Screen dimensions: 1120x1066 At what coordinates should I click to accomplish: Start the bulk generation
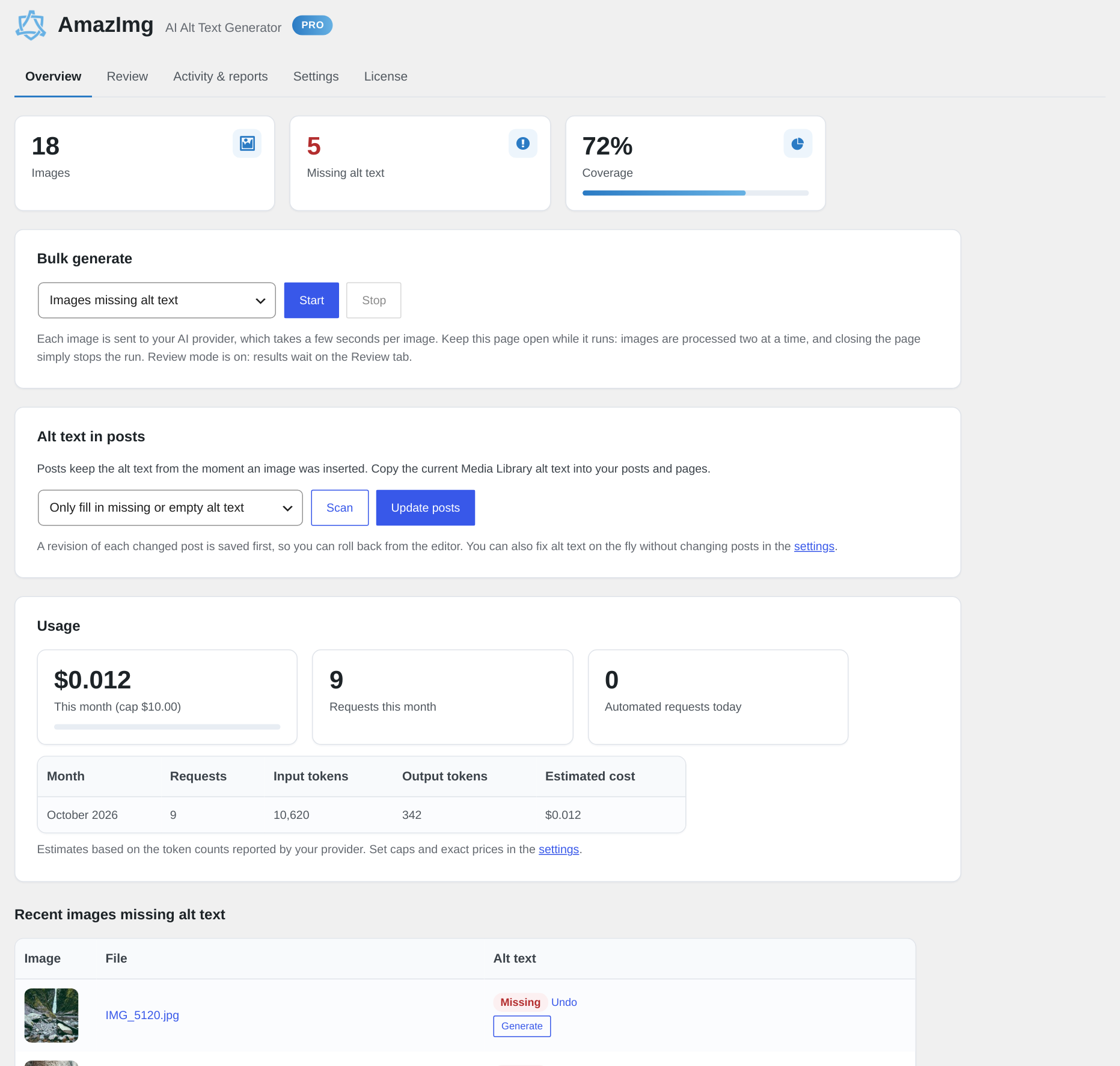tap(311, 300)
